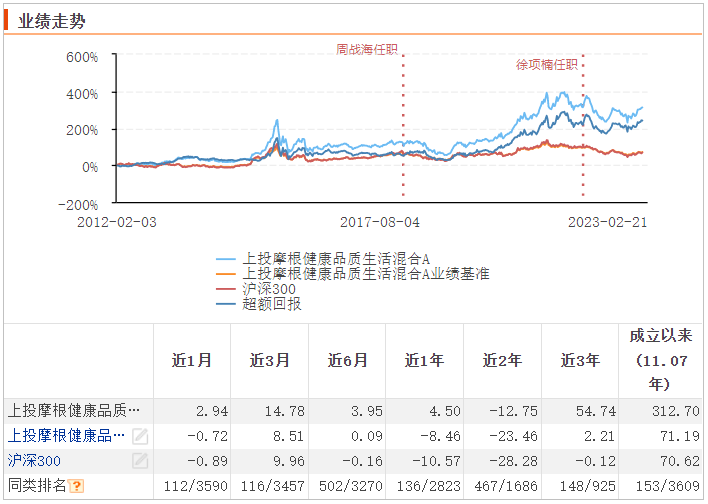The image size is (708, 504).
Task: Click the fund's 近1月 value 2.94
Action: (212, 411)
